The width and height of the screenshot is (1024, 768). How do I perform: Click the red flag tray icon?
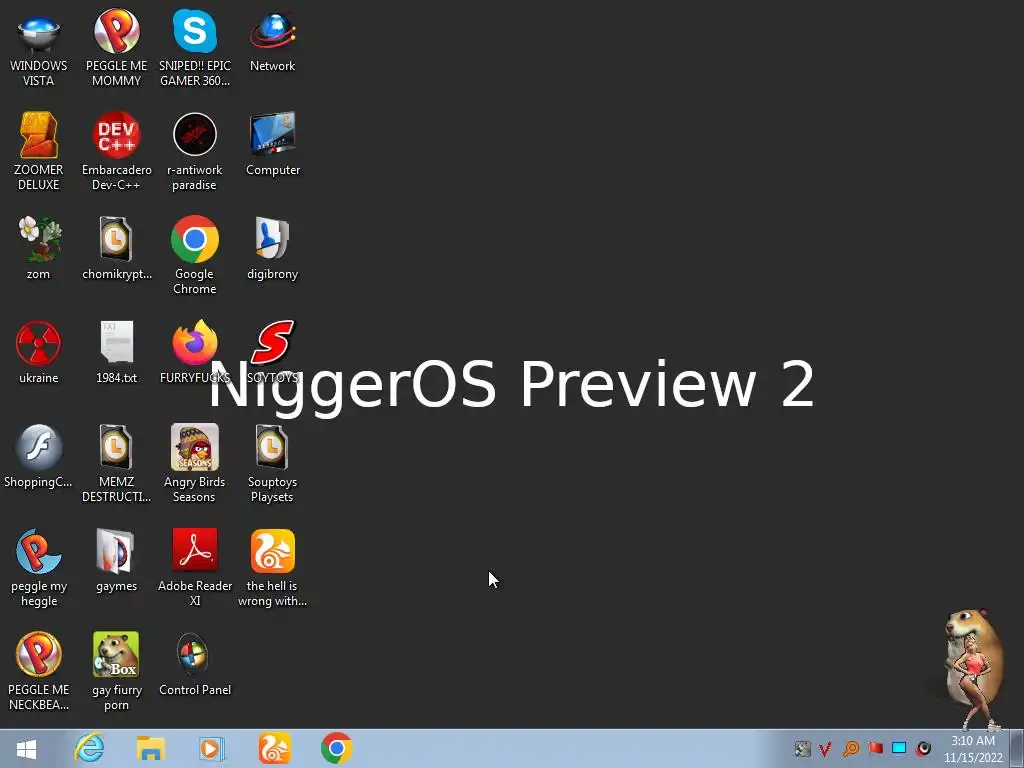click(875, 748)
